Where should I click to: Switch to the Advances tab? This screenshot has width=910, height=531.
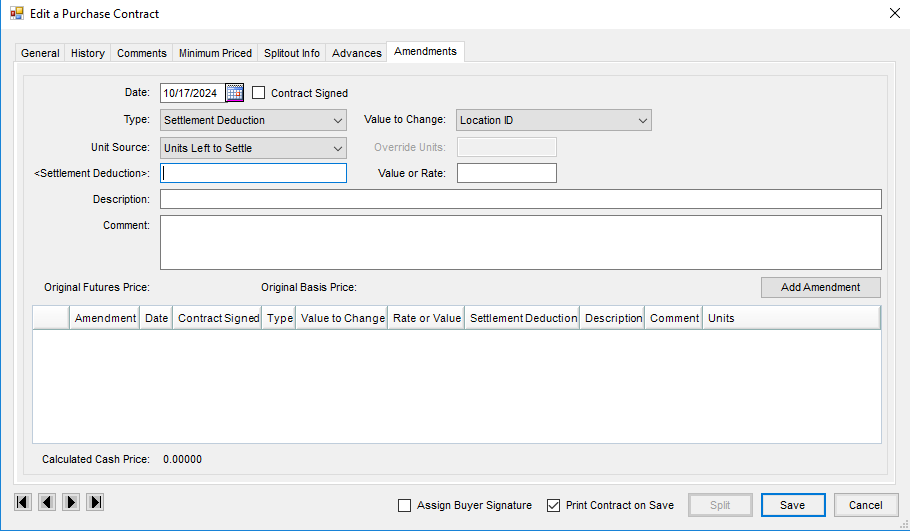click(x=356, y=53)
